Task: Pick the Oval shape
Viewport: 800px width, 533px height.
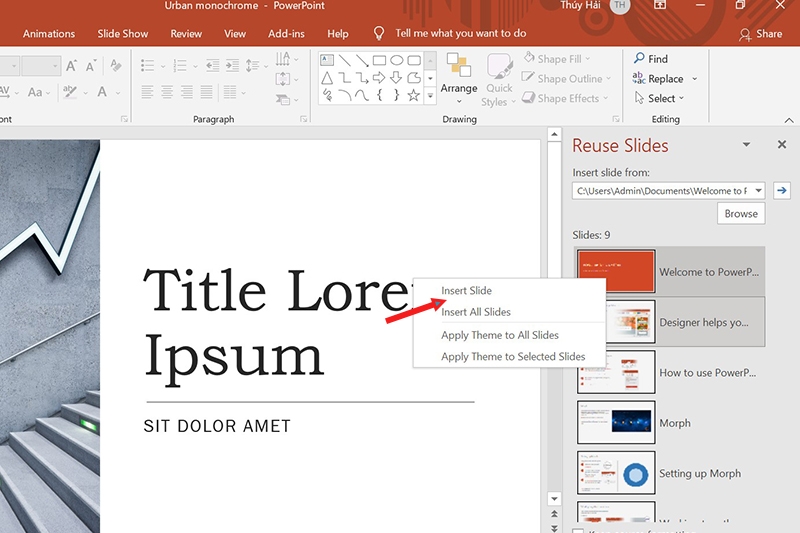Action: [396, 60]
